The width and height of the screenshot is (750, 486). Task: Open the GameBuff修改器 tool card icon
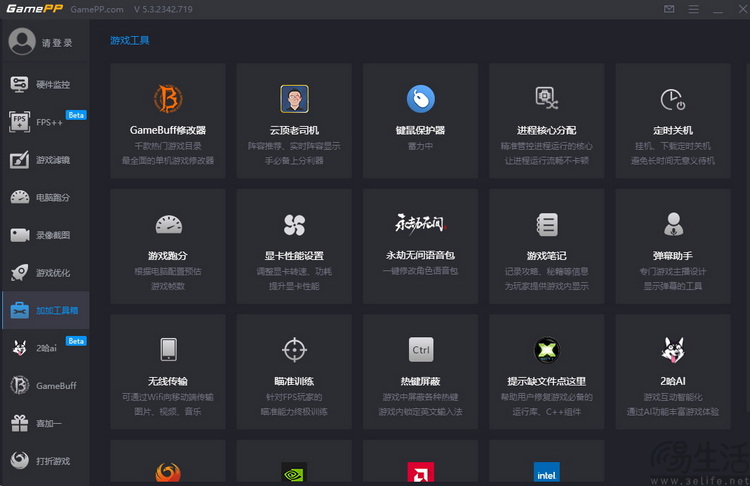point(168,98)
